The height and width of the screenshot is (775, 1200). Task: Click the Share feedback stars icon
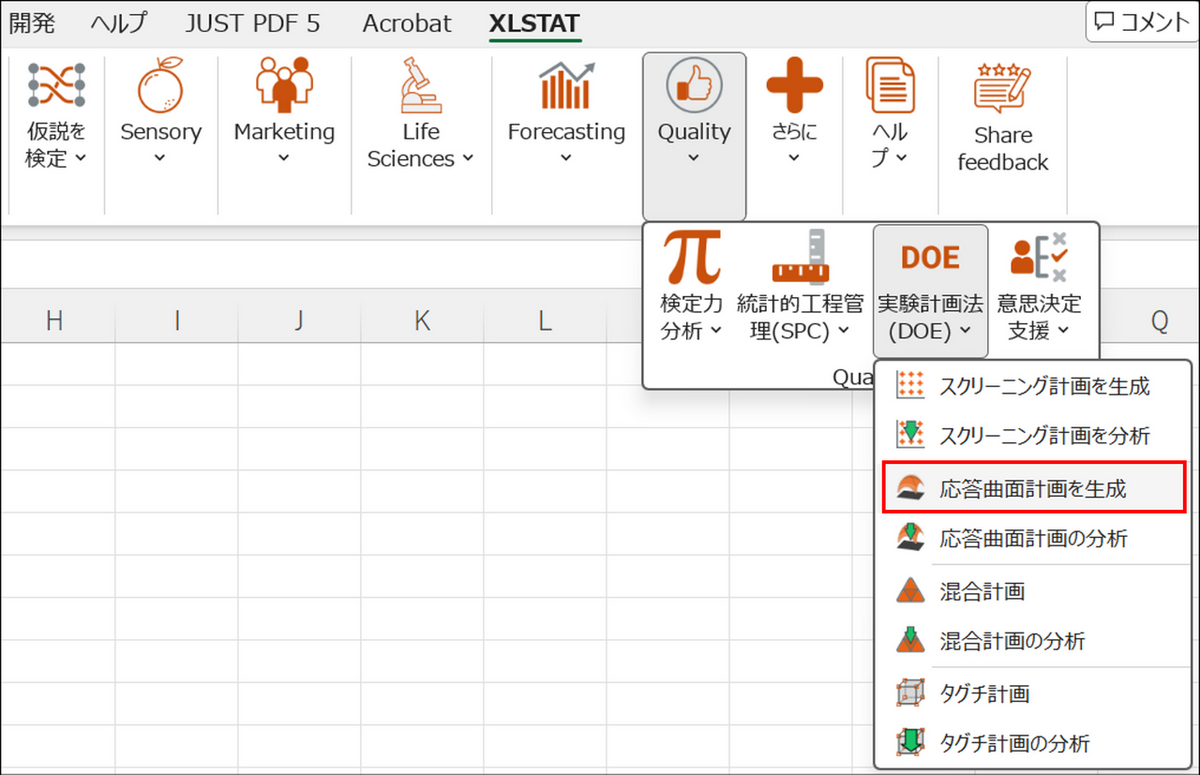point(1002,87)
